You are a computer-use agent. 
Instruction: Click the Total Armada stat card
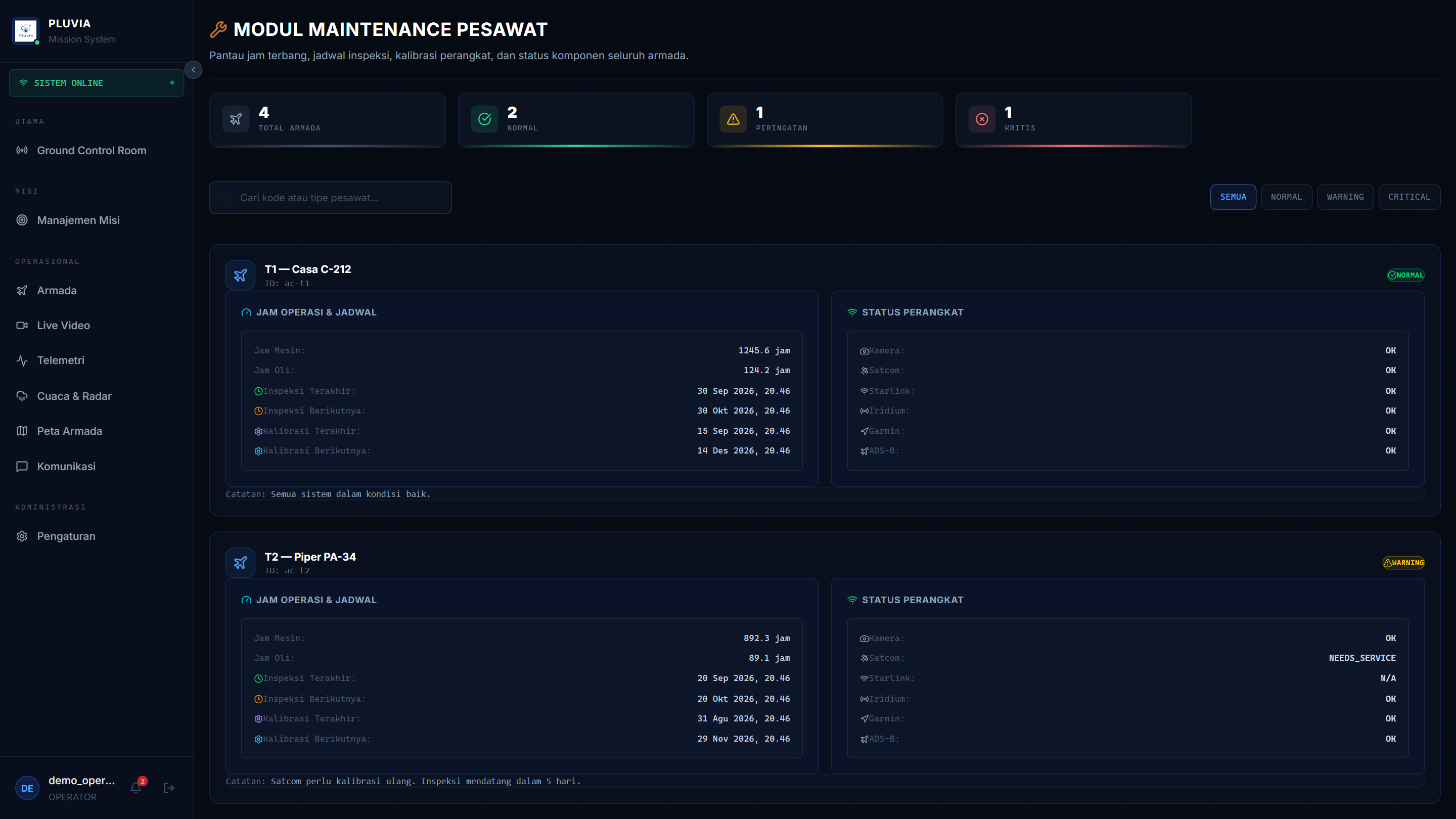327,120
